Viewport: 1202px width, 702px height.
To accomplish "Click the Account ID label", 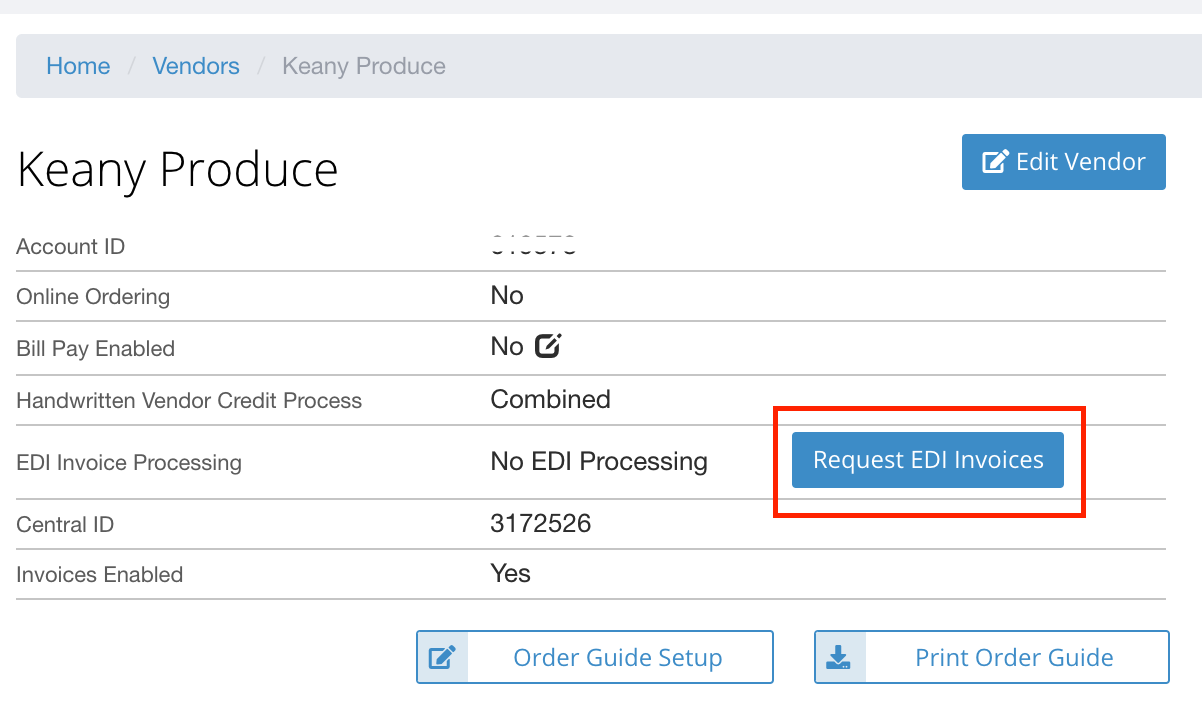I will click(x=71, y=246).
